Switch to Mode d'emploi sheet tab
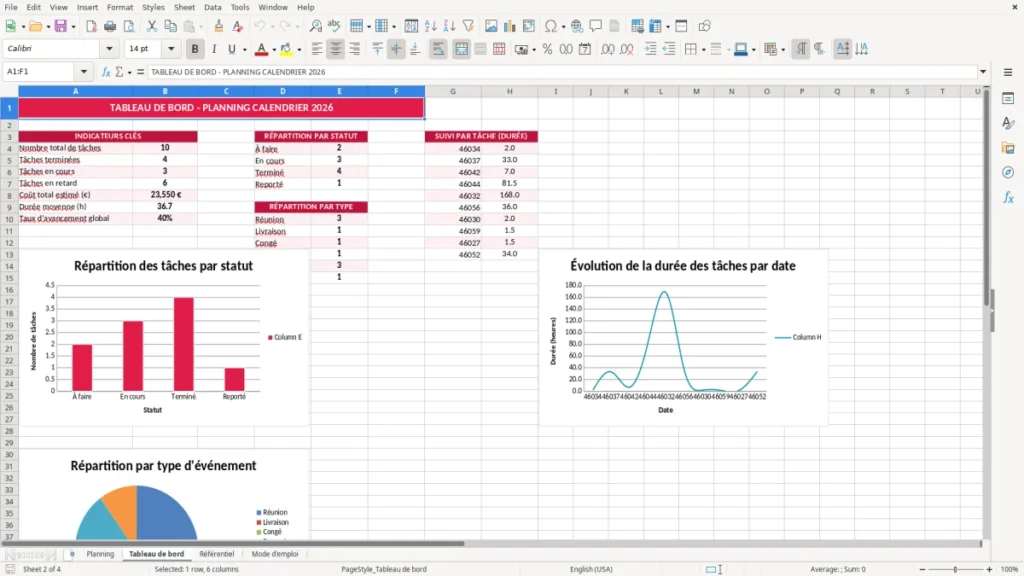The image size is (1024, 576). (x=275, y=554)
